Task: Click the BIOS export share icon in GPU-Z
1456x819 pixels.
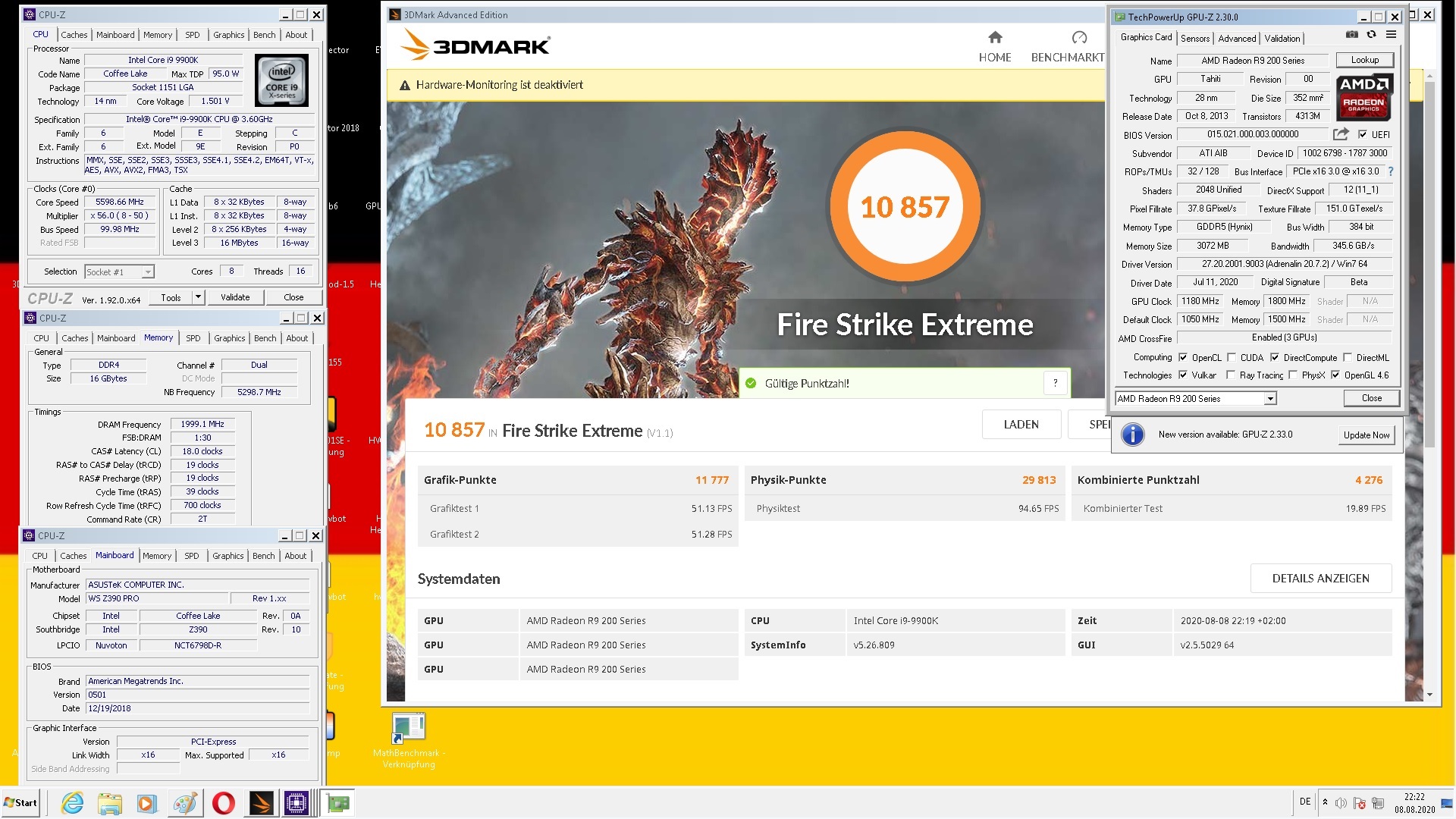Action: point(1341,134)
